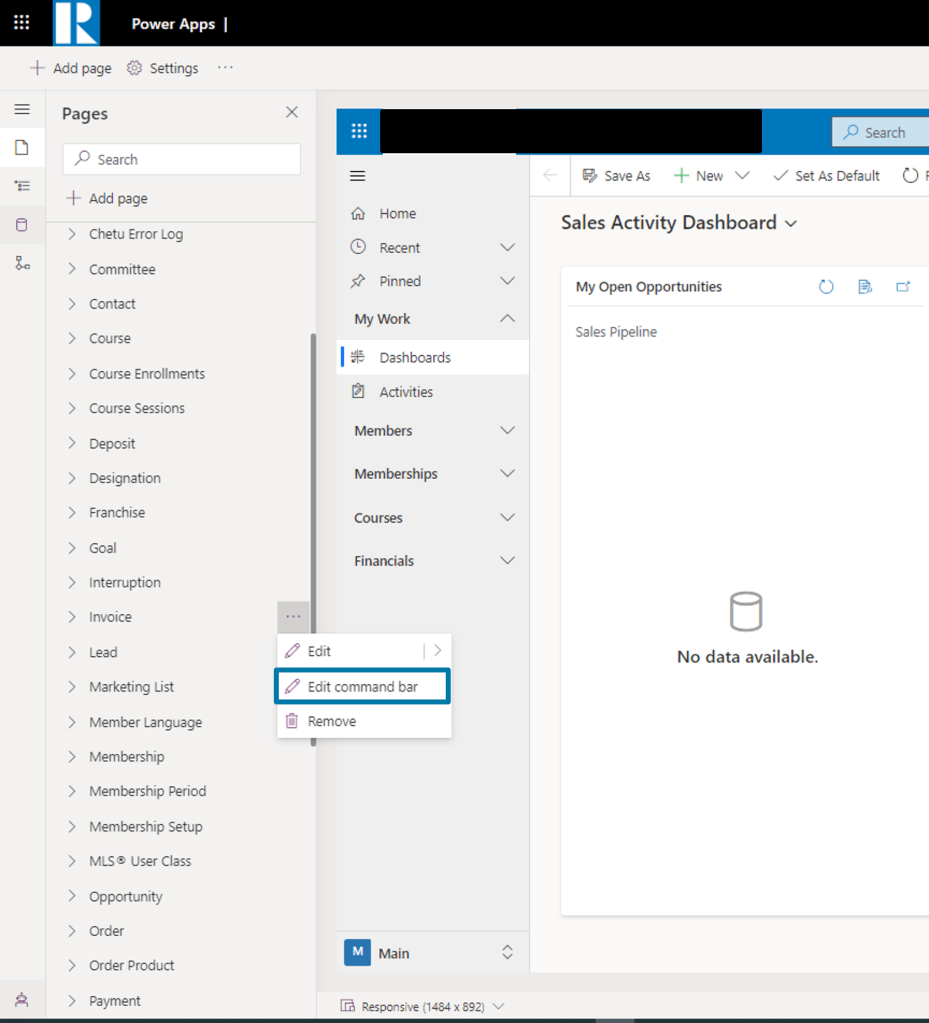
Task: Collapse the My Work section
Action: pos(507,319)
